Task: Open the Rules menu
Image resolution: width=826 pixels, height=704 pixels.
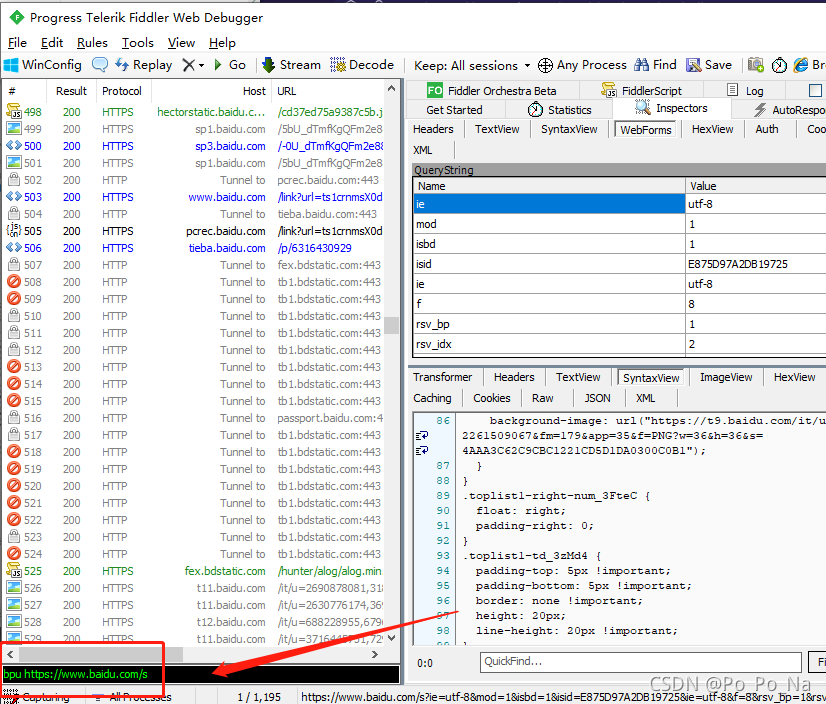Action: (x=92, y=43)
